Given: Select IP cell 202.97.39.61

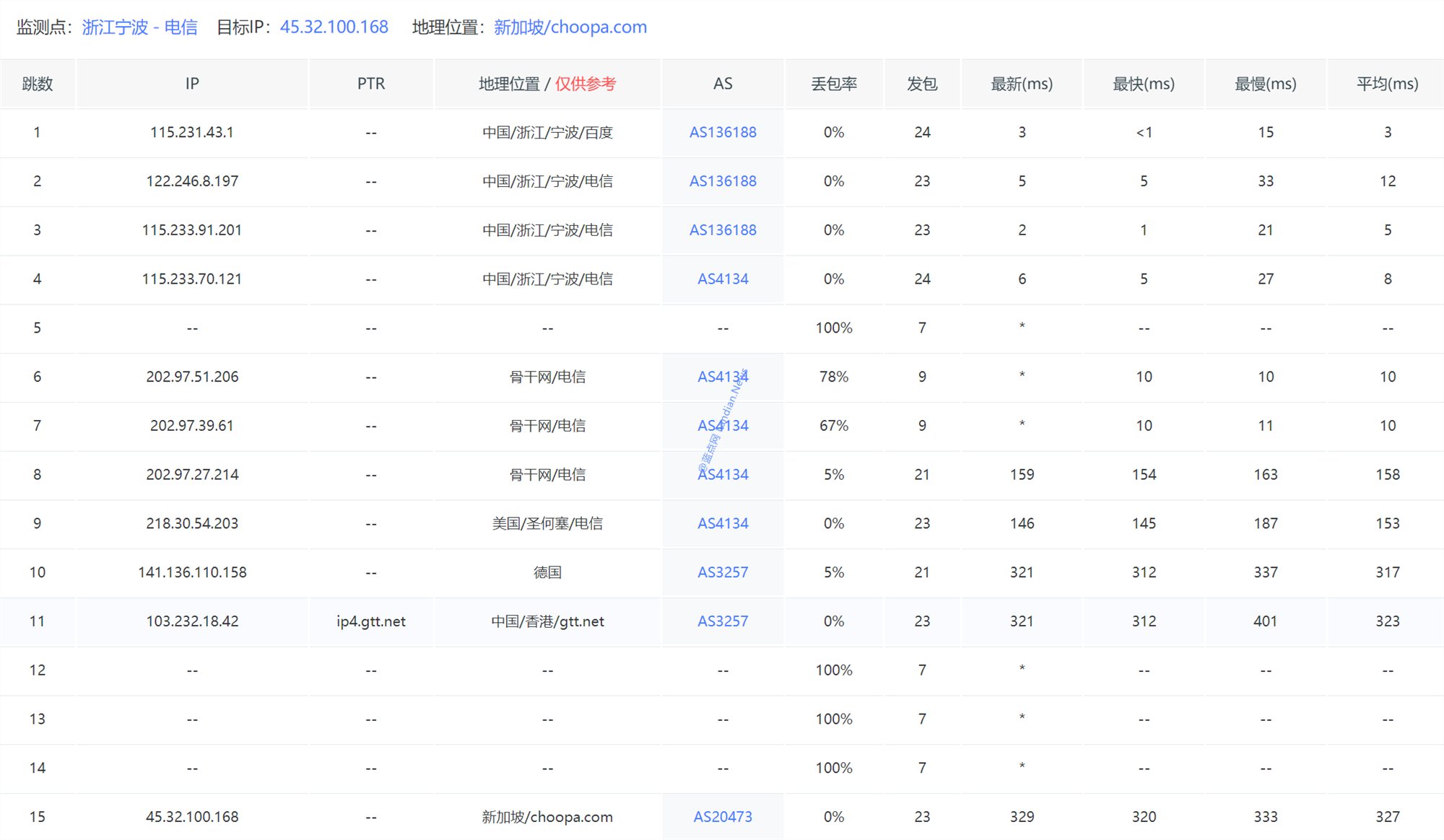Looking at the screenshot, I should coord(192,426).
